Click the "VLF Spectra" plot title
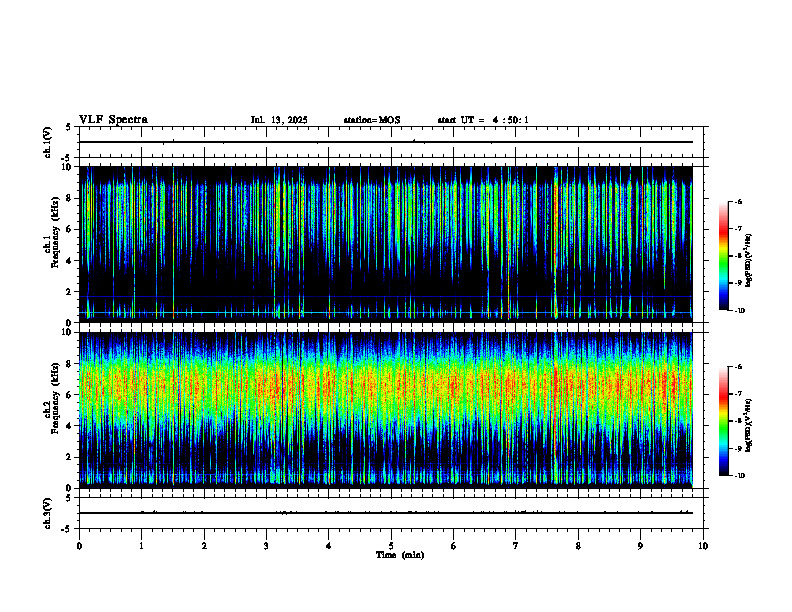792x612 pixels. (x=113, y=120)
